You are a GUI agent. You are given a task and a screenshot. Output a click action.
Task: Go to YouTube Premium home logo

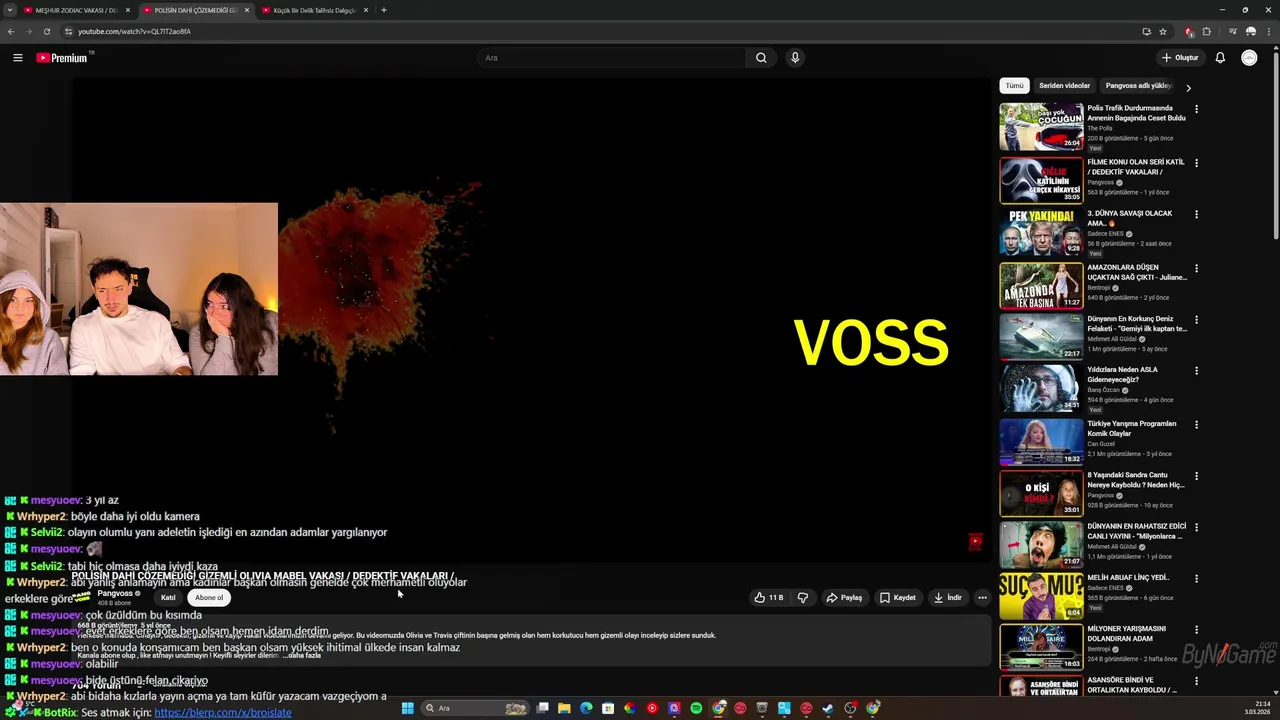pyautogui.click(x=62, y=58)
